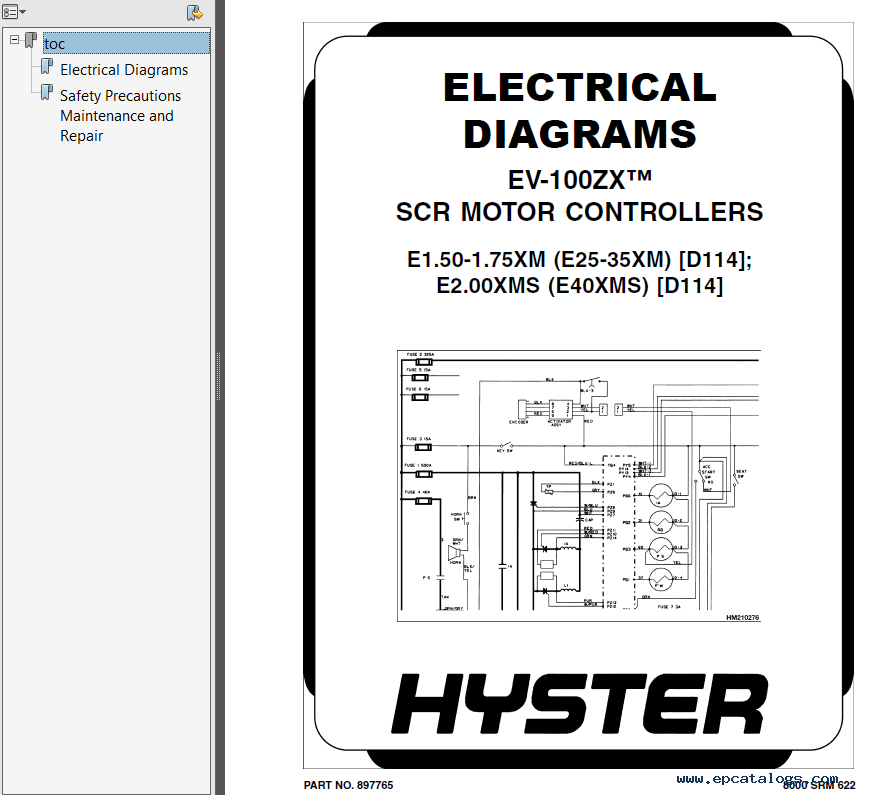Click the Safety Precautions bookmark icon
This screenshot has height=795, width=889.
(x=47, y=93)
